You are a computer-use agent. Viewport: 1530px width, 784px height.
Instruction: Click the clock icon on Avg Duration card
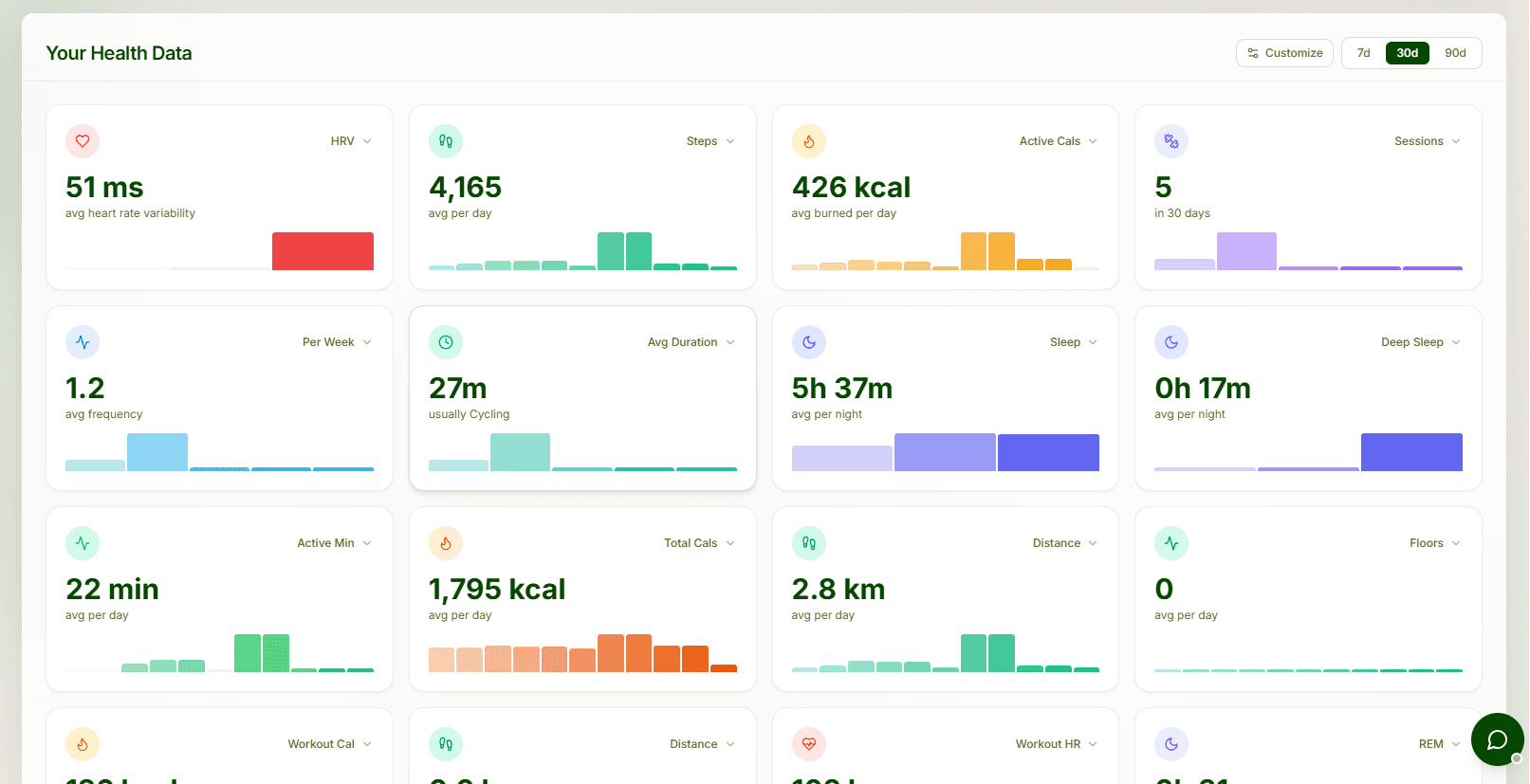[446, 342]
